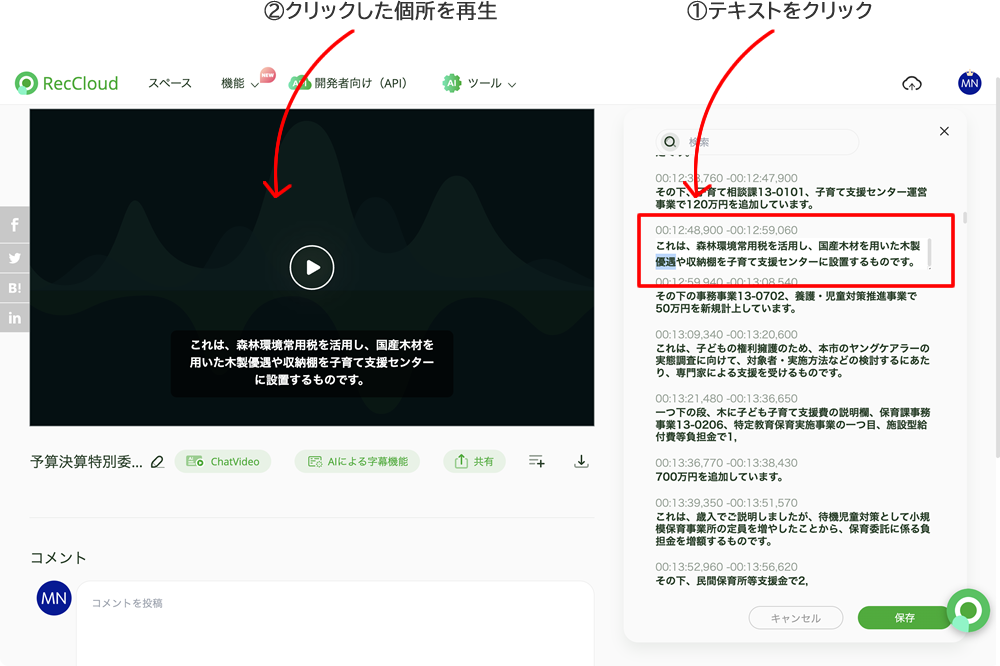Share on Twitter sidebar icon
Screen dimensions: 1000x666
click(15, 258)
